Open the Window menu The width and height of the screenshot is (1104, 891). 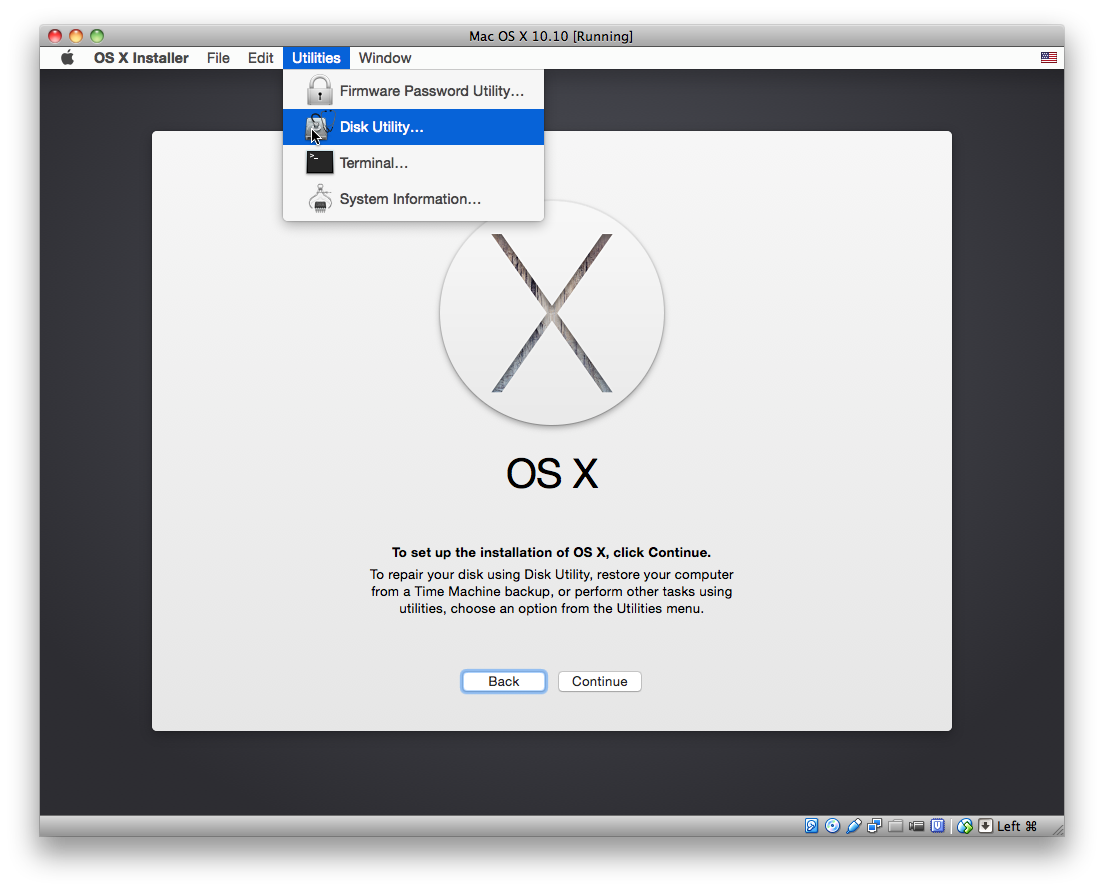(384, 58)
